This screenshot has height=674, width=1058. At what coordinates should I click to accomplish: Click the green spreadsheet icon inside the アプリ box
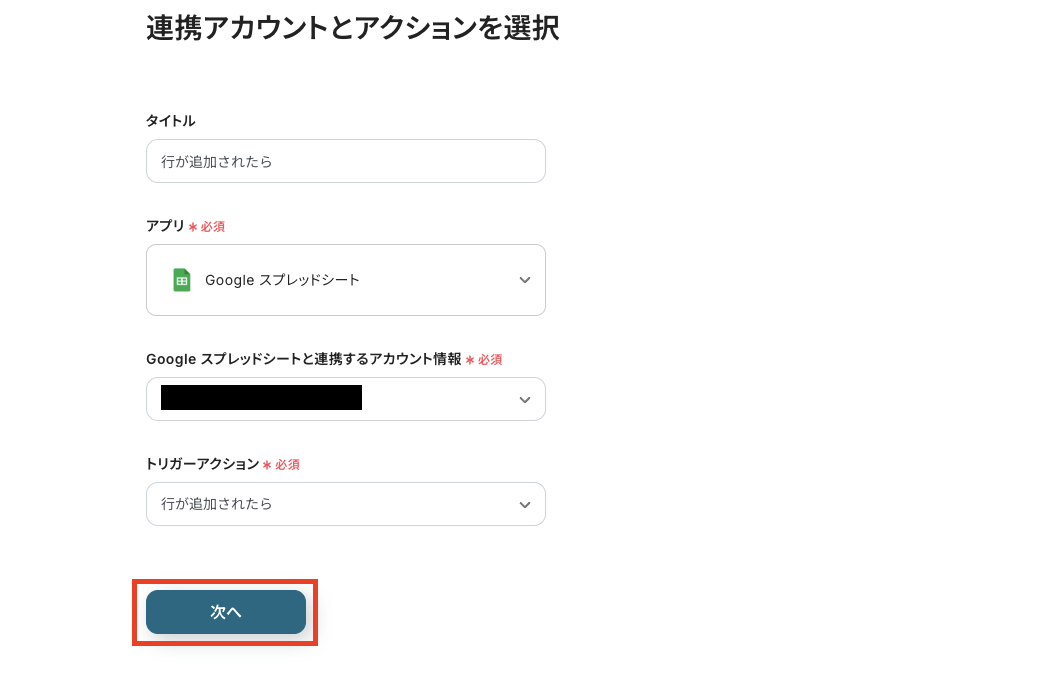(x=182, y=280)
